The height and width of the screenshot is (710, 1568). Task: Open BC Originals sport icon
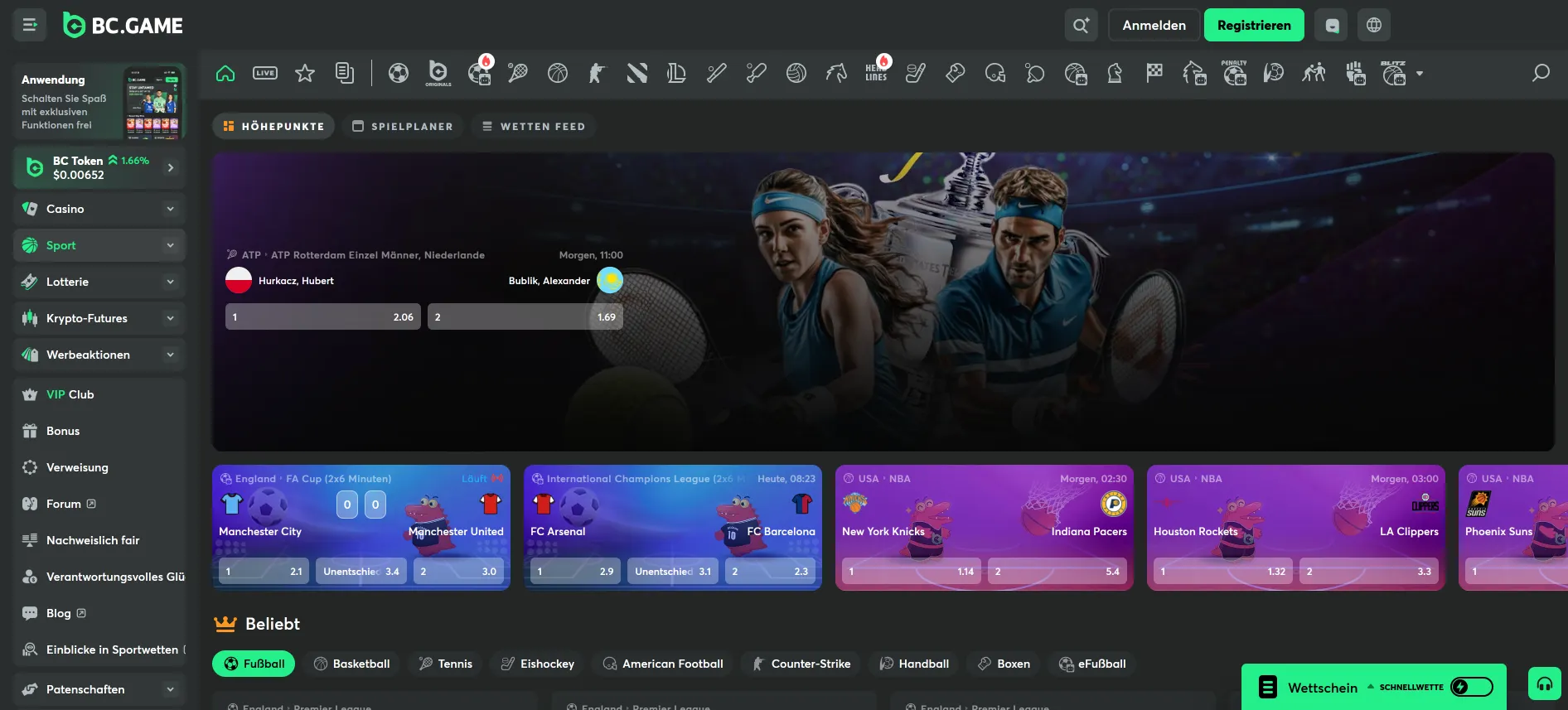(438, 73)
